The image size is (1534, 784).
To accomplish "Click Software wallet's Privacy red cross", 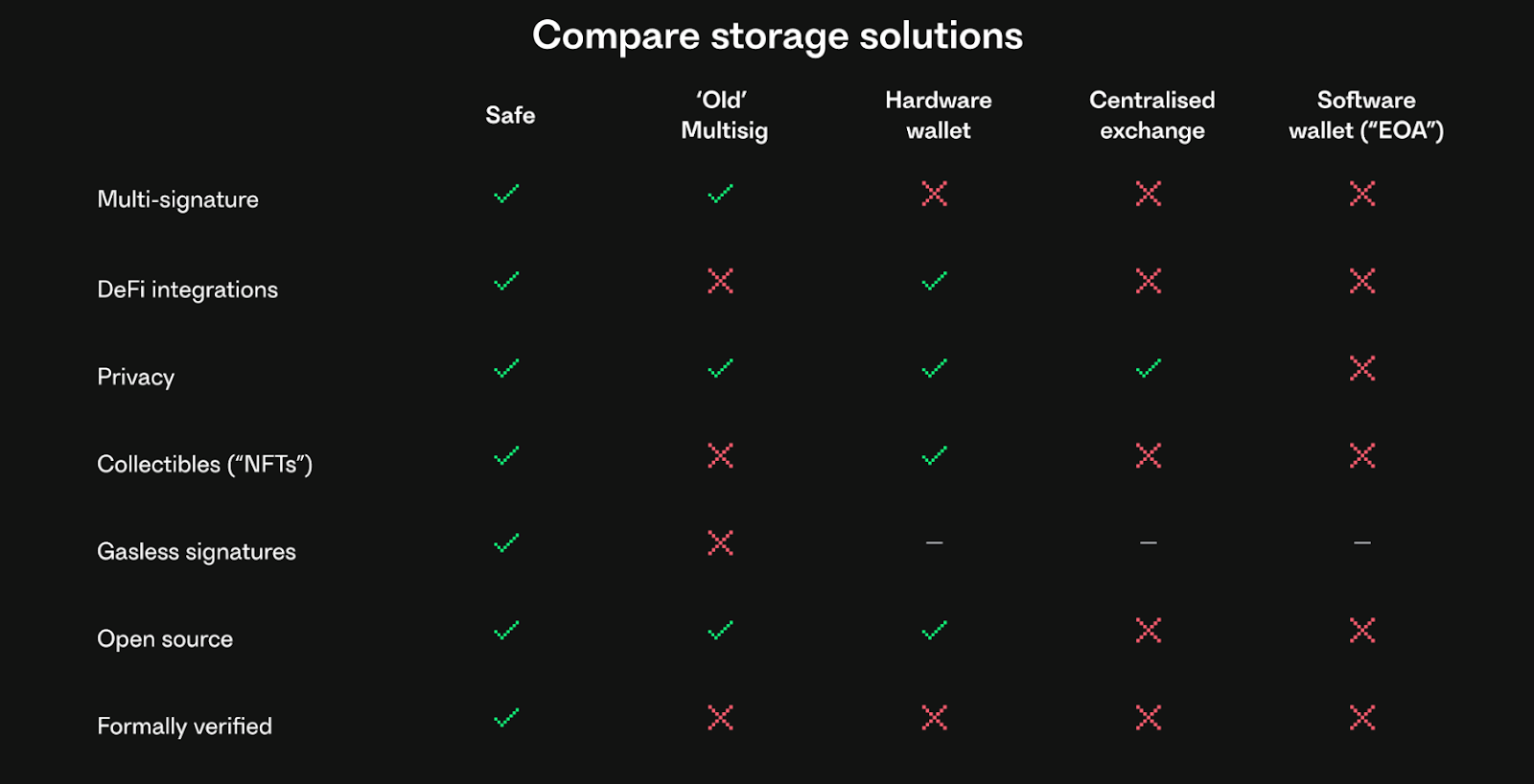I will click(x=1362, y=368).
